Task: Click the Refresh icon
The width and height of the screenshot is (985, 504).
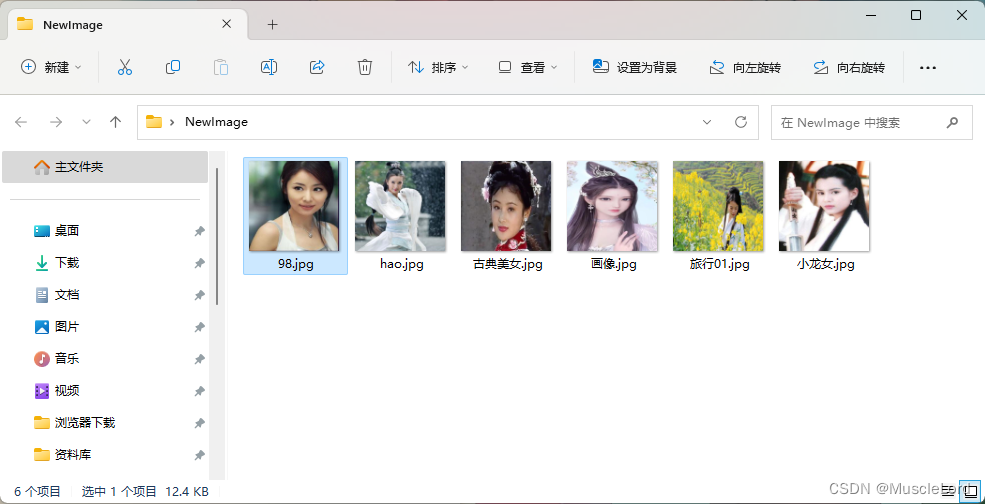Action: [x=741, y=122]
